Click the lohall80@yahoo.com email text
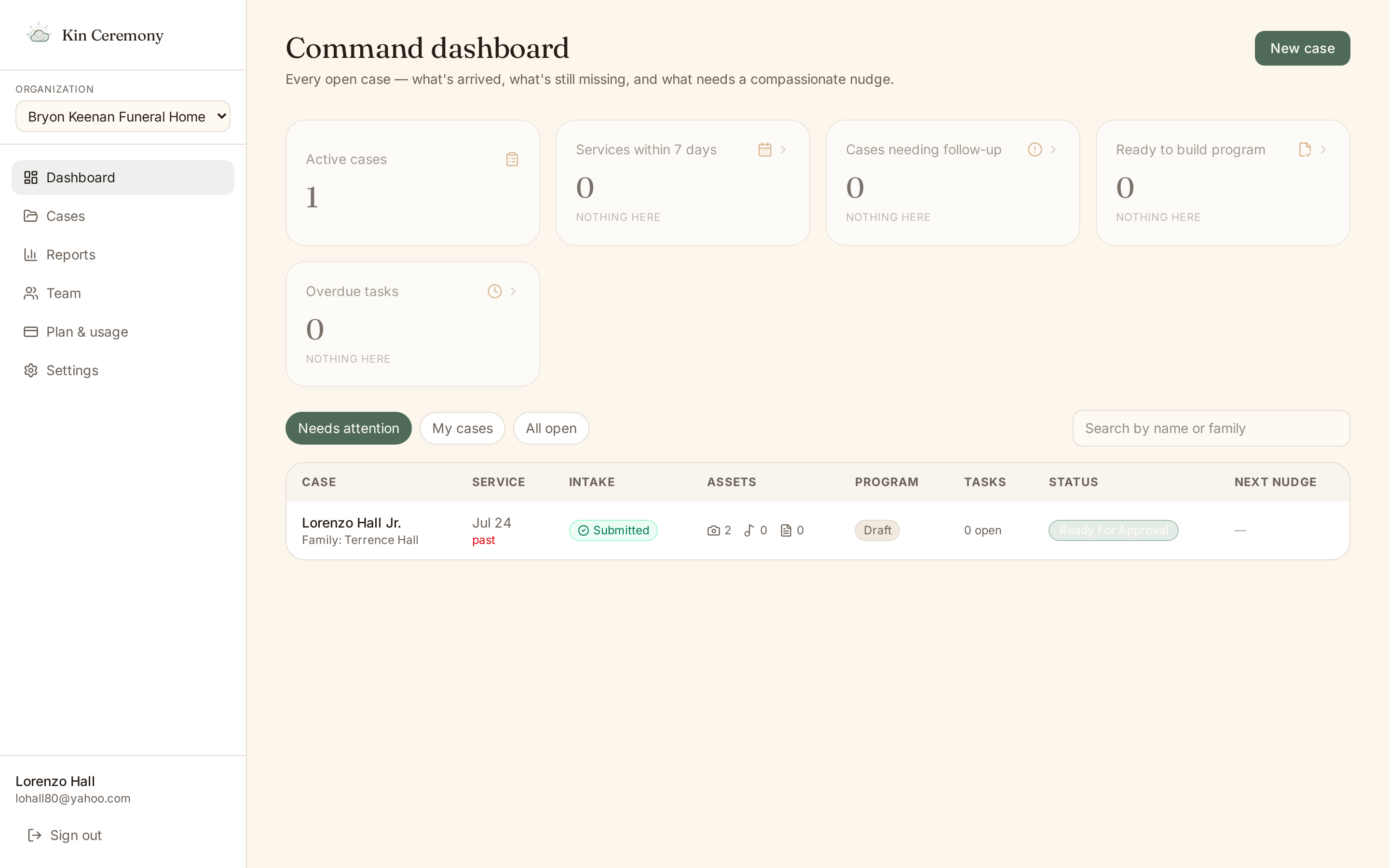 [x=73, y=799]
